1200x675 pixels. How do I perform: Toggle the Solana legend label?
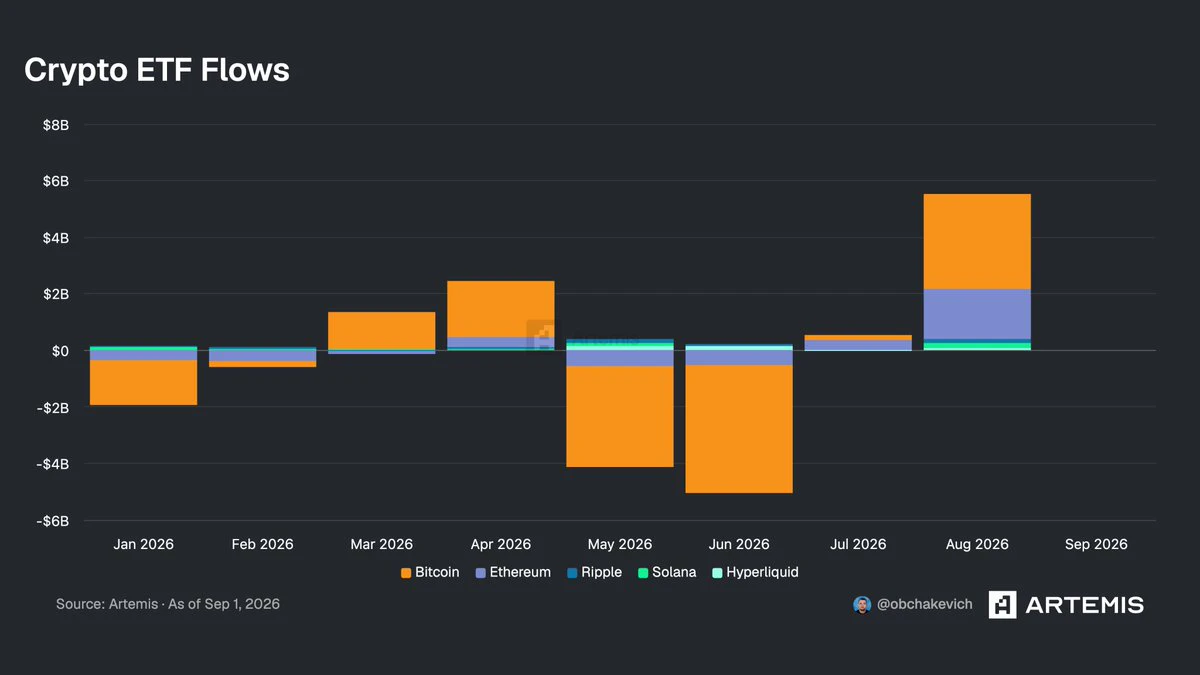point(674,573)
